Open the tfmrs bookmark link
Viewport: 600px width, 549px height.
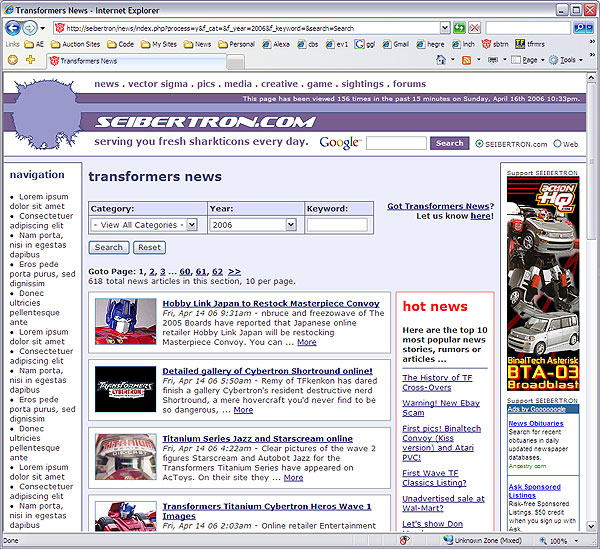pos(530,44)
